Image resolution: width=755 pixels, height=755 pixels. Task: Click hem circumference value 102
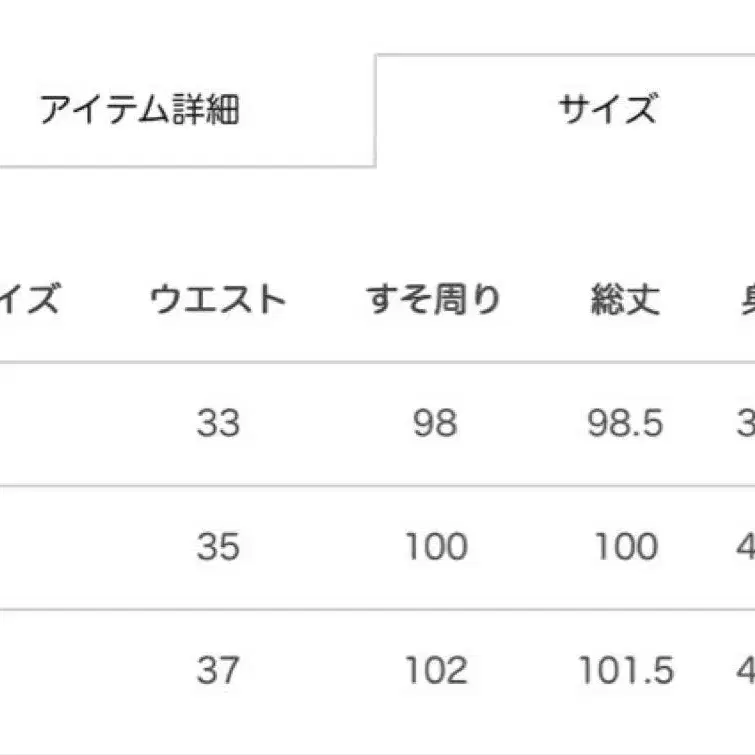[436, 670]
